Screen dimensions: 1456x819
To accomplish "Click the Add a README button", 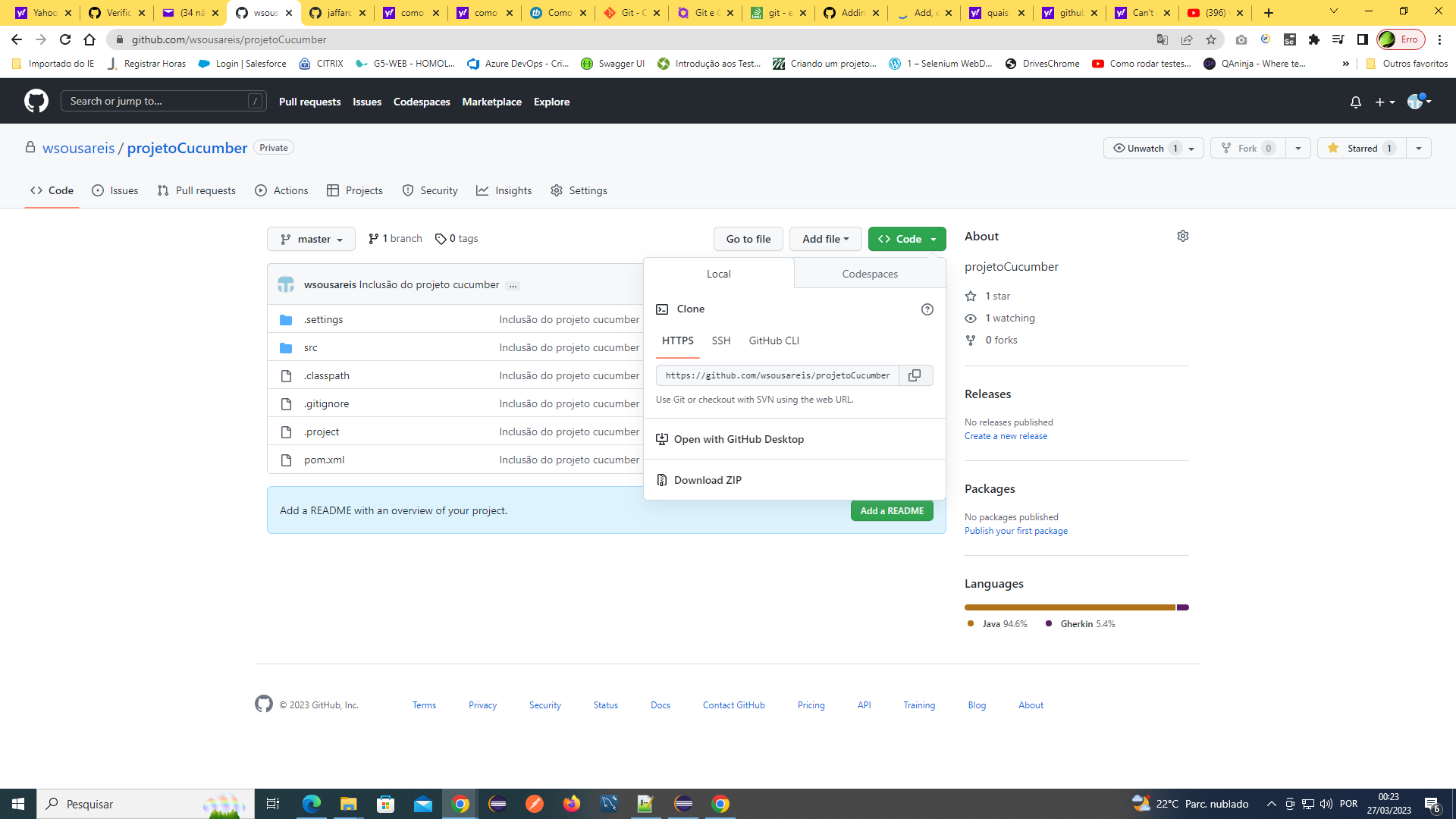I will 892,510.
